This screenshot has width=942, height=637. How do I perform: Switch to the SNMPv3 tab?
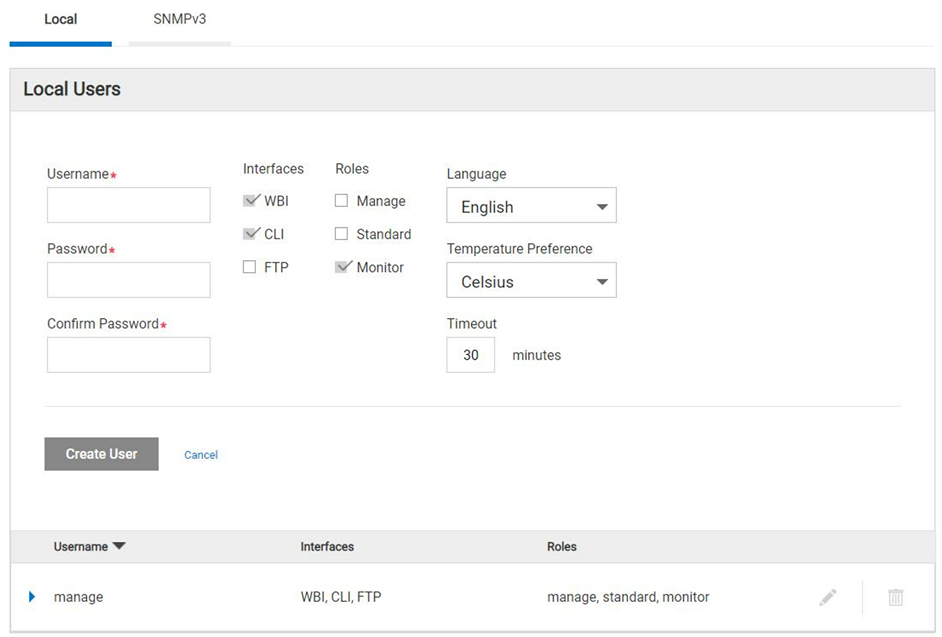coord(179,18)
